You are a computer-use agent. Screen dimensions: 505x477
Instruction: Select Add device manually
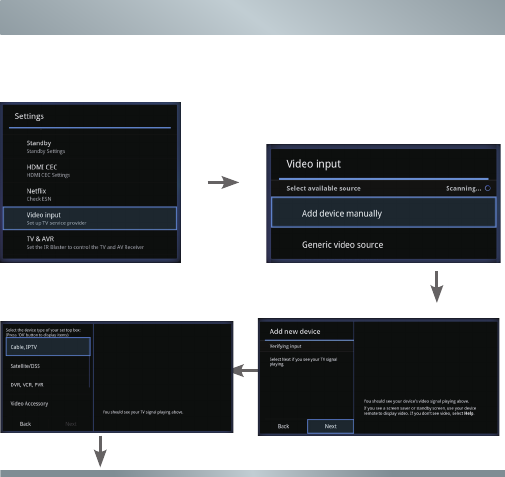[x=384, y=213]
